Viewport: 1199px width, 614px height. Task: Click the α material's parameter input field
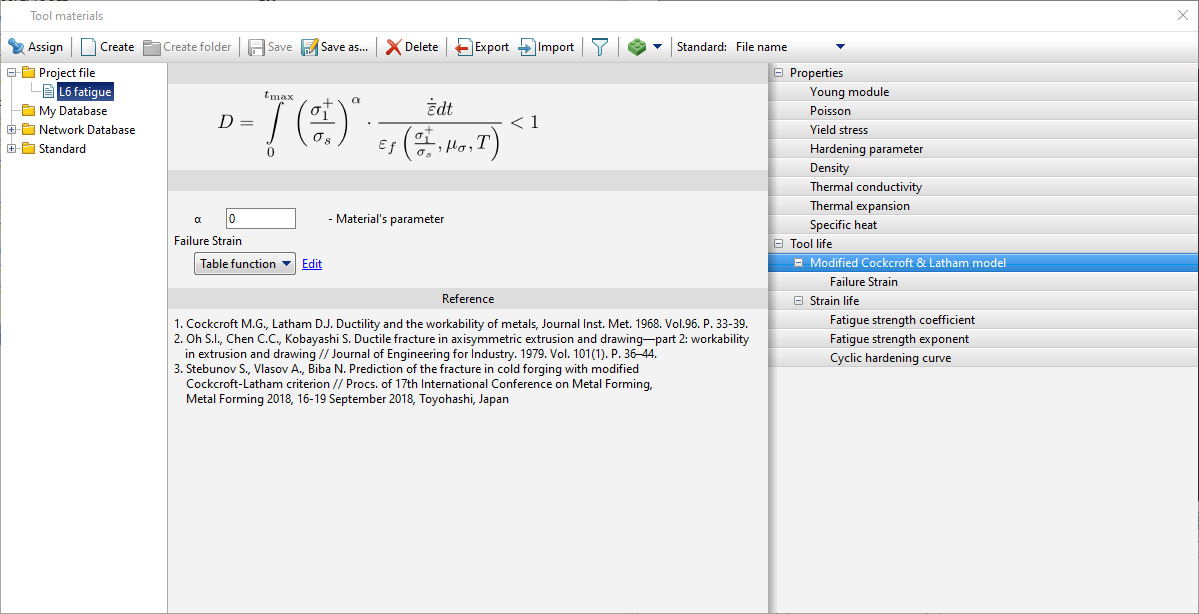coord(260,217)
